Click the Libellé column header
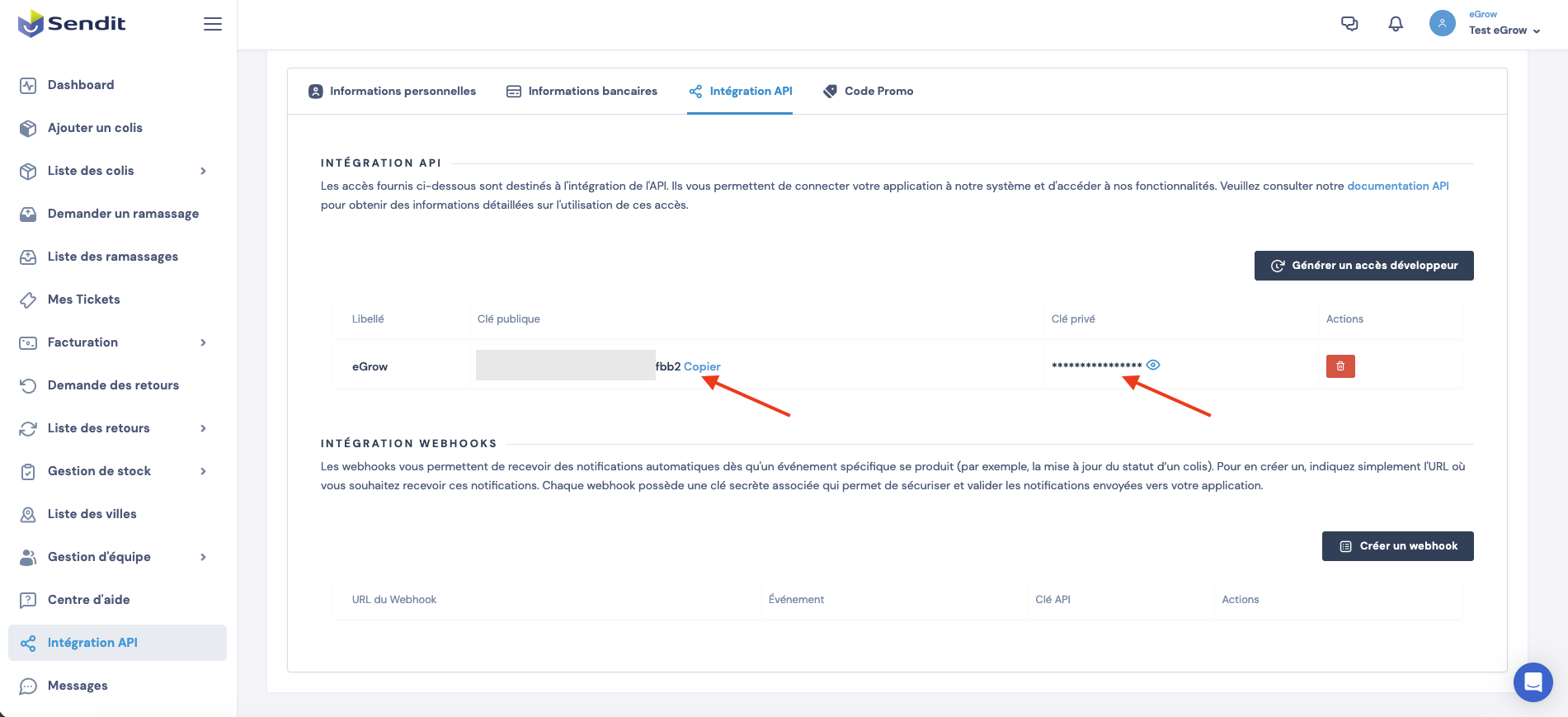Image resolution: width=1568 pixels, height=717 pixels. (368, 318)
